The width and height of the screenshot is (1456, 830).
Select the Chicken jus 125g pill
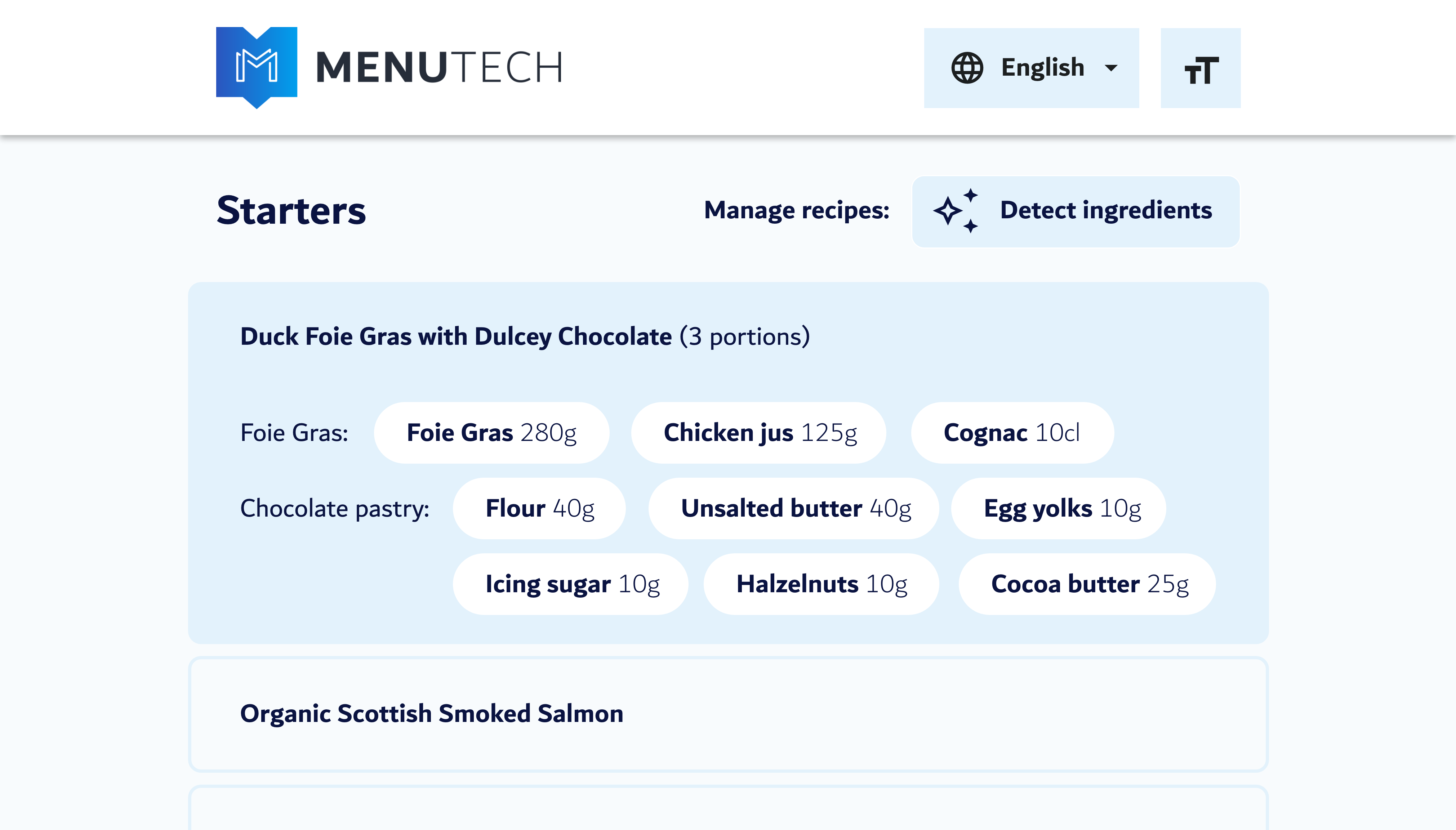(x=759, y=432)
